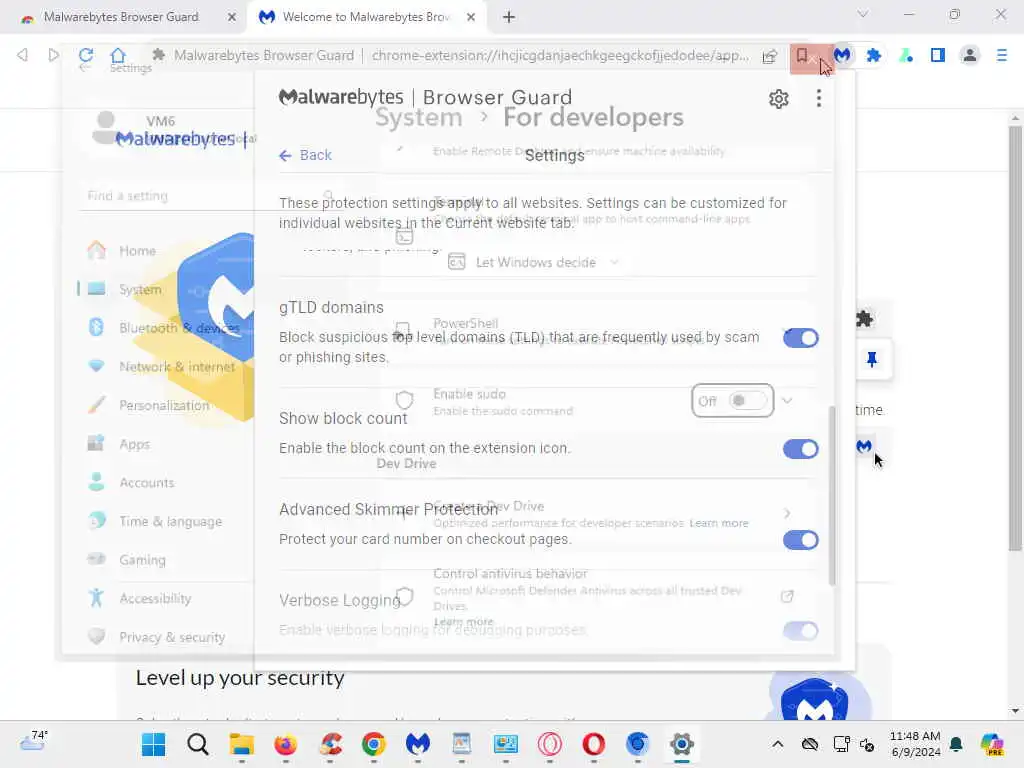
Task: Open the browser profile icon
Action: pyautogui.click(x=970, y=56)
